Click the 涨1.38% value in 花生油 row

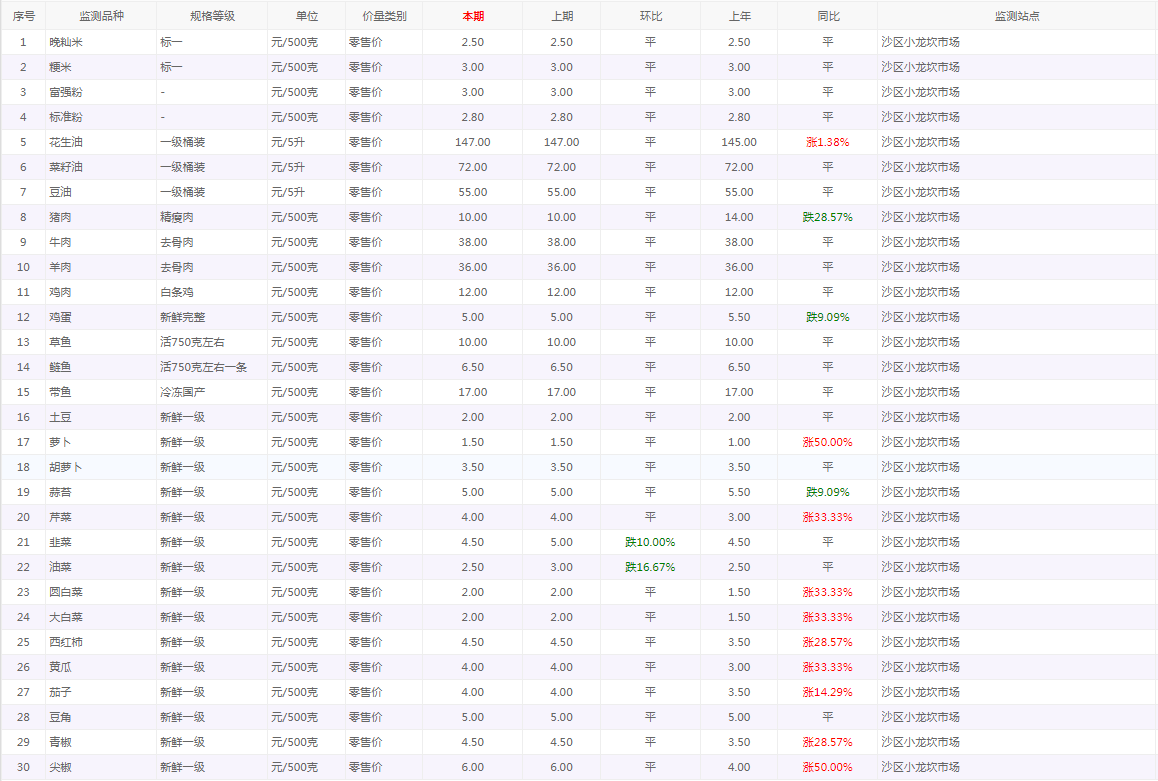pos(827,142)
